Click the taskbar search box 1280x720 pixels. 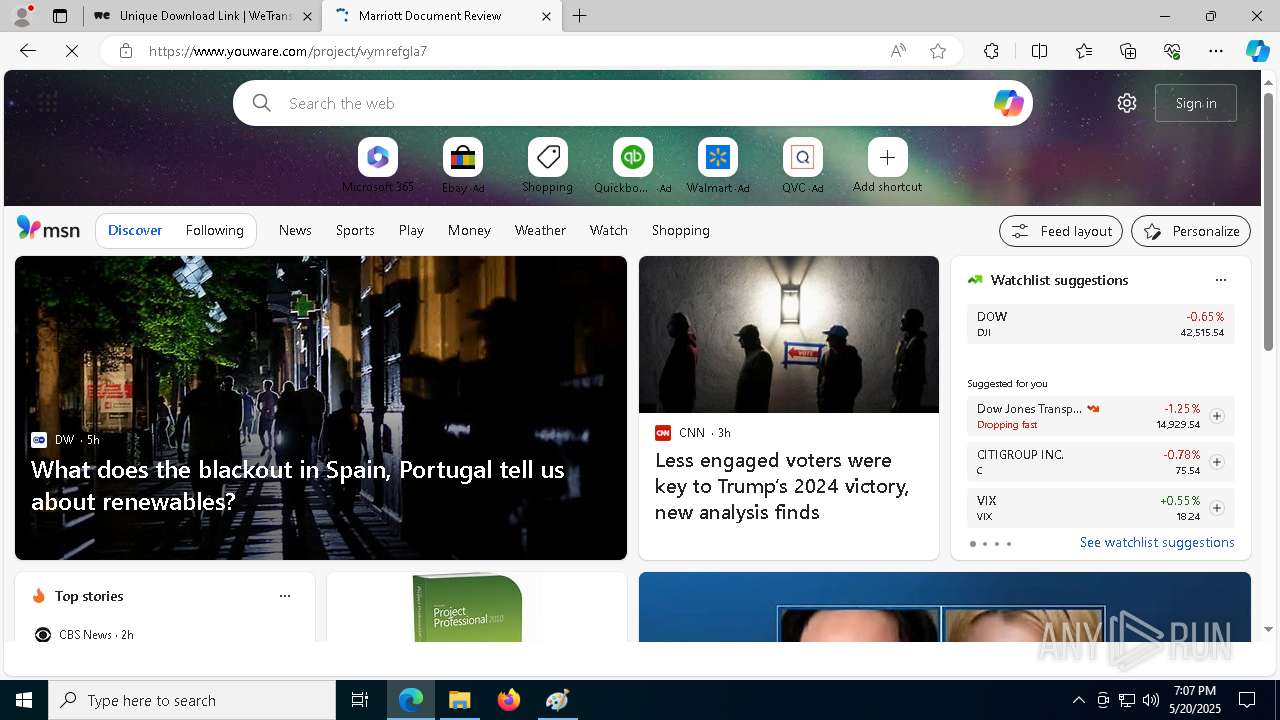point(192,700)
